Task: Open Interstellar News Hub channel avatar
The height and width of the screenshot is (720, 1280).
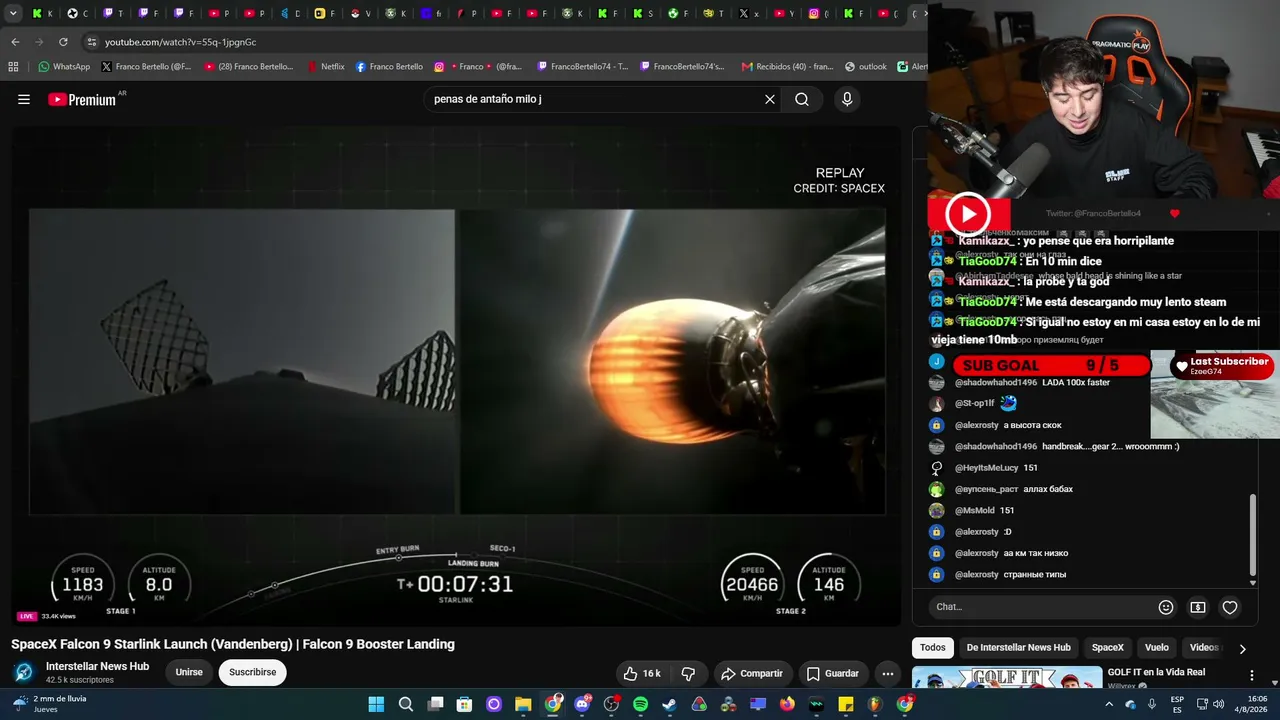Action: pyautogui.click(x=24, y=672)
